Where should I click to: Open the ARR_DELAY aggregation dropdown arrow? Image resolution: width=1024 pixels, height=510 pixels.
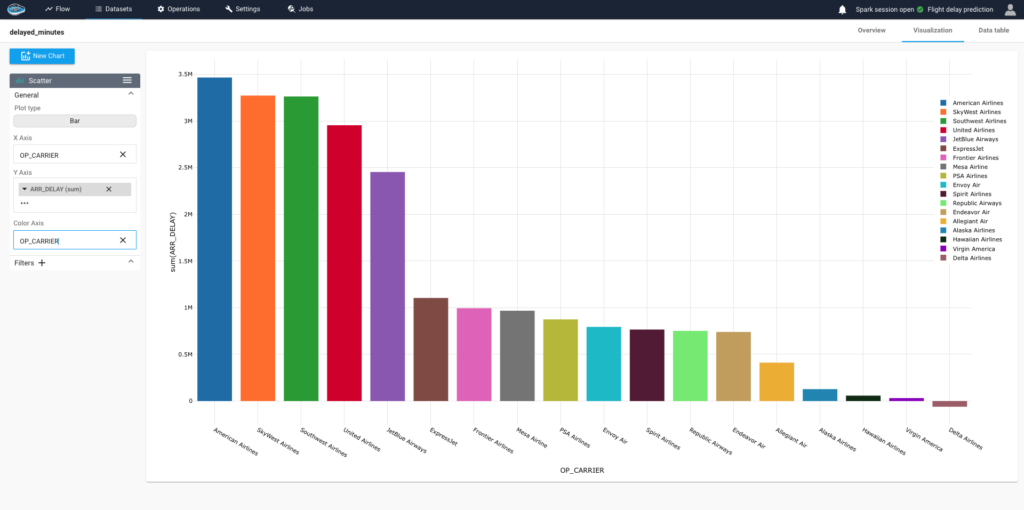point(25,189)
